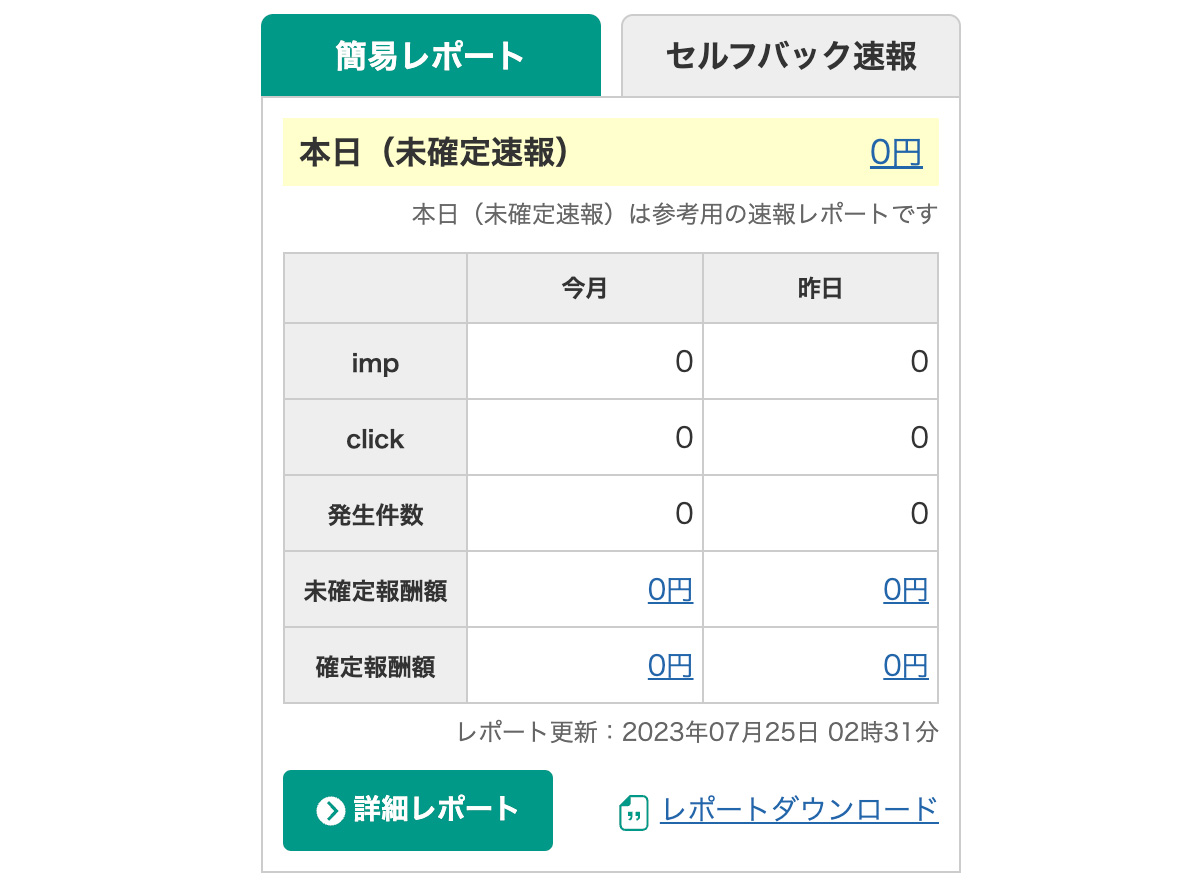Click 今月 確定報酬額 0円 link
Viewport: 1200px width, 883px height.
(670, 666)
